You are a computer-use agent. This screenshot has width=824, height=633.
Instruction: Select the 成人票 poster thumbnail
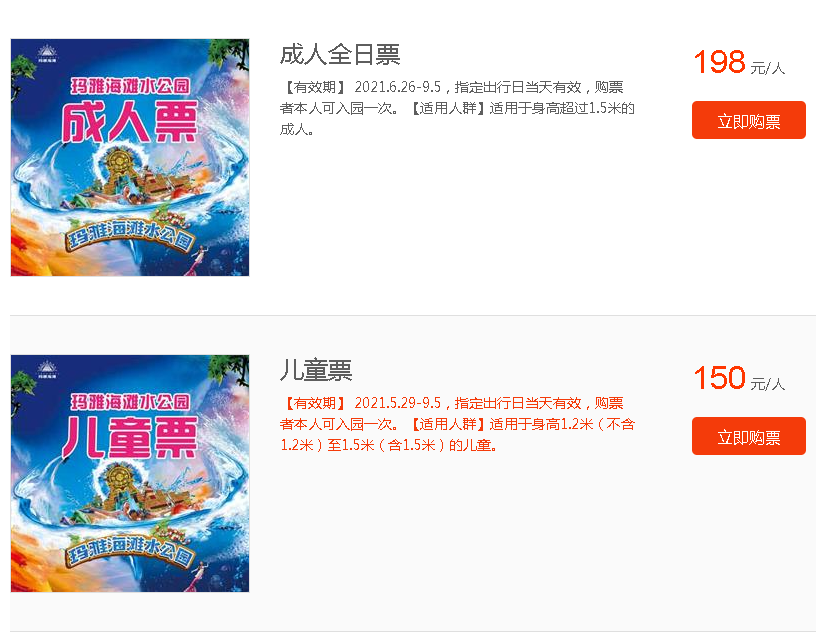[130, 157]
